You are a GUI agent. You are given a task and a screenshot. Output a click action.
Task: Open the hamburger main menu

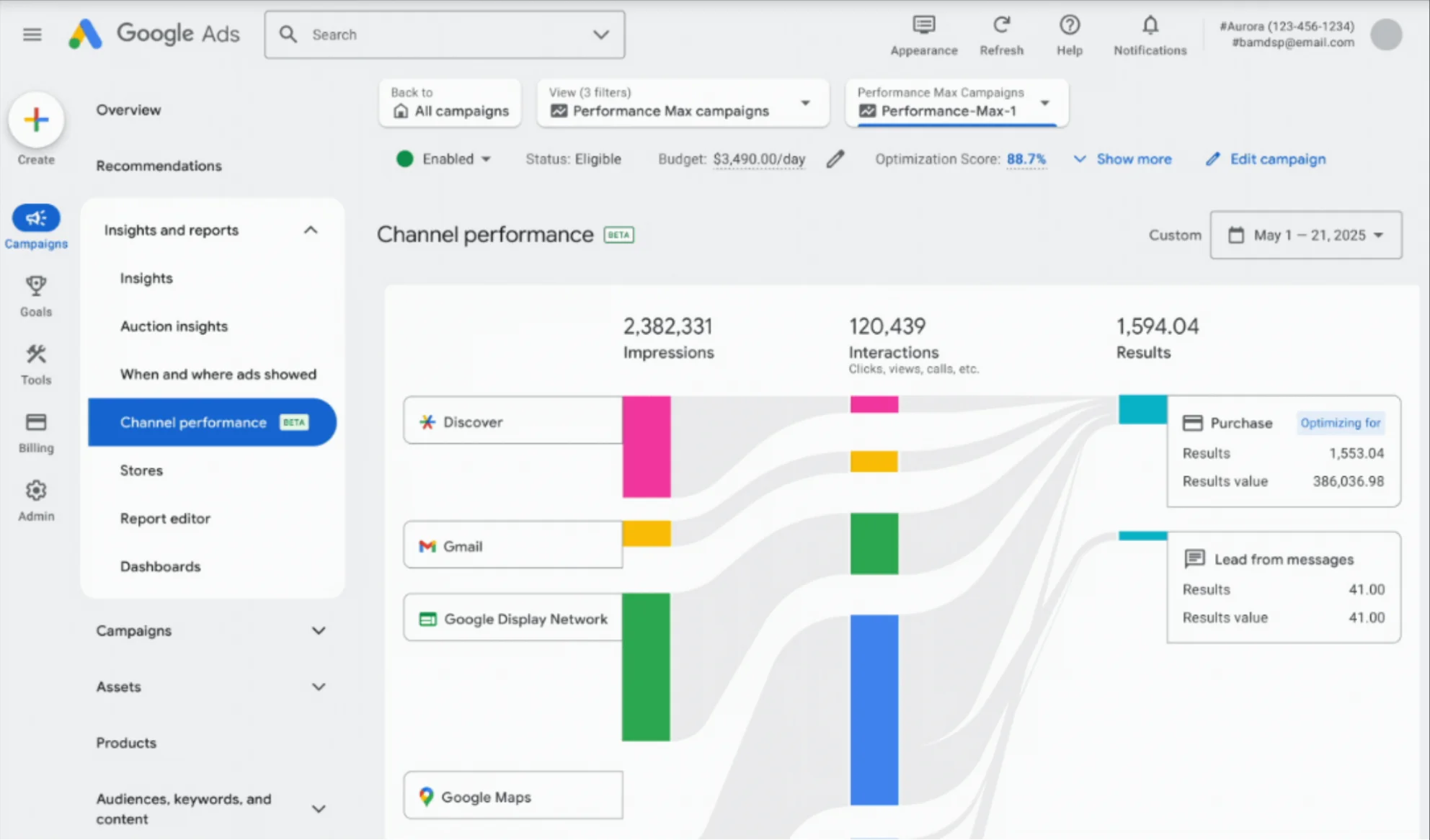click(x=32, y=35)
